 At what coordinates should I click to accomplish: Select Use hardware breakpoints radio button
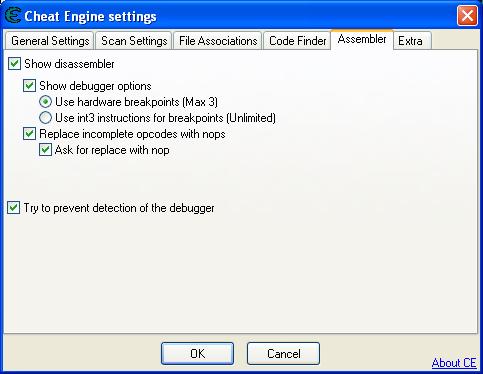pyautogui.click(x=45, y=102)
